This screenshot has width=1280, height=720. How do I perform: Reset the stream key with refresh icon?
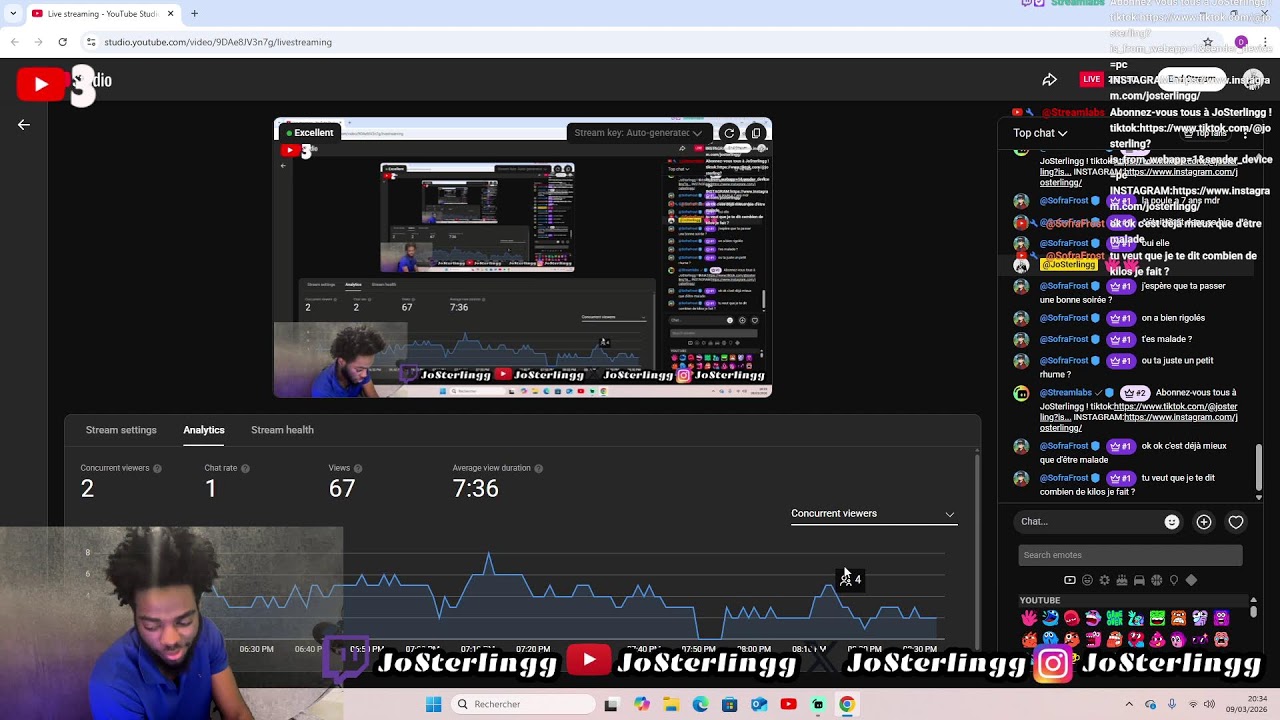pyautogui.click(x=729, y=133)
